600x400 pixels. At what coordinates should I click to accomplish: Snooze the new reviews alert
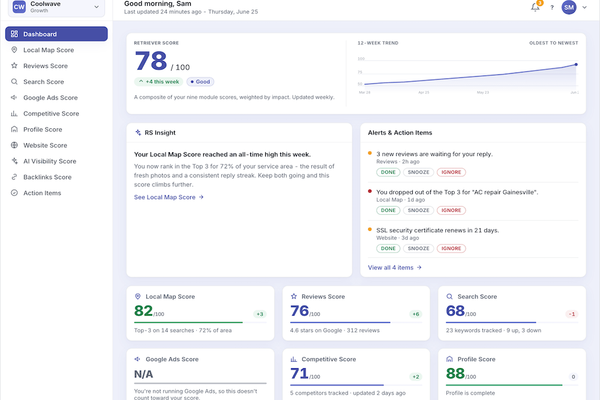419,172
